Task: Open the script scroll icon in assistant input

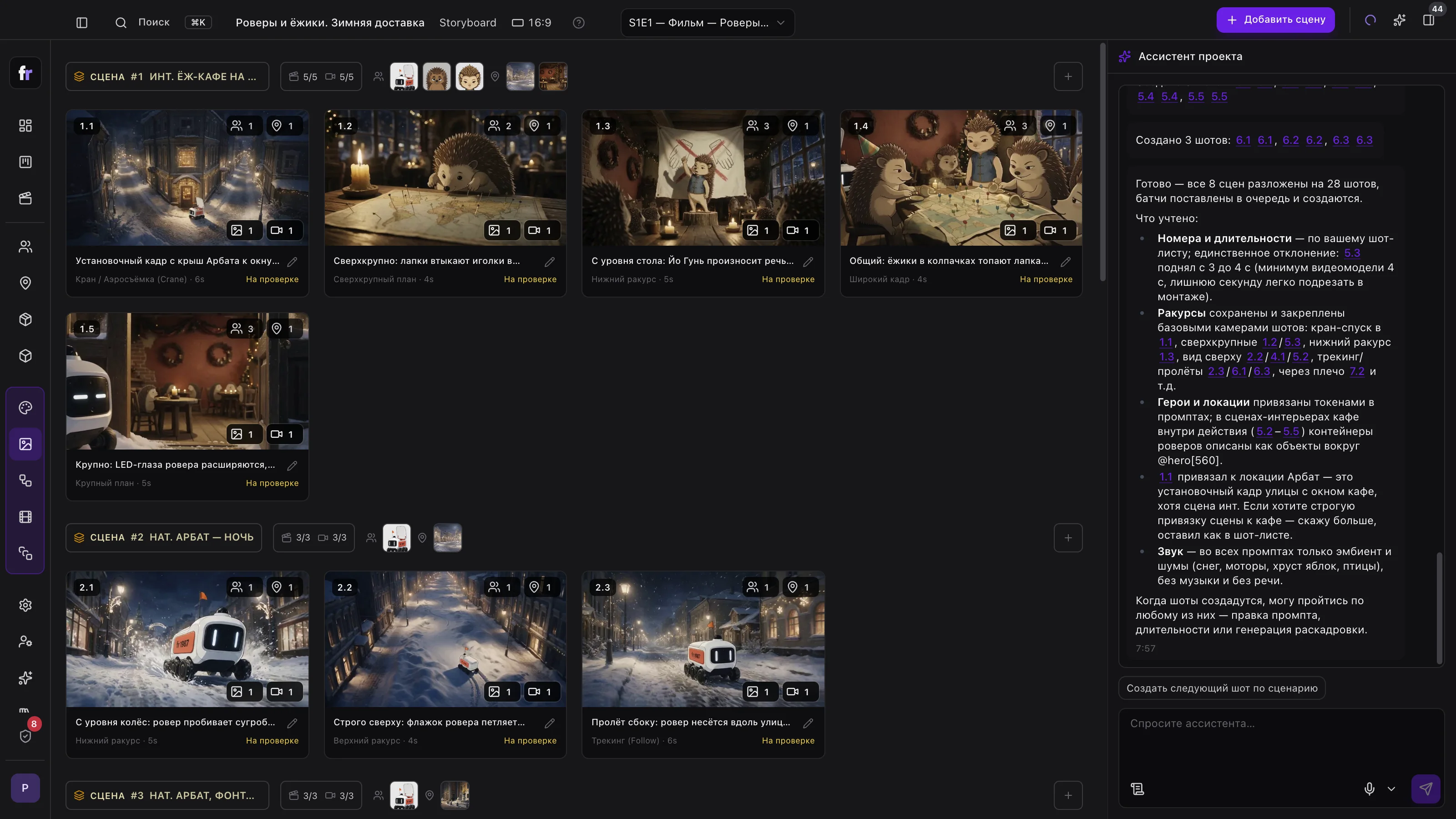Action: pyautogui.click(x=1137, y=789)
